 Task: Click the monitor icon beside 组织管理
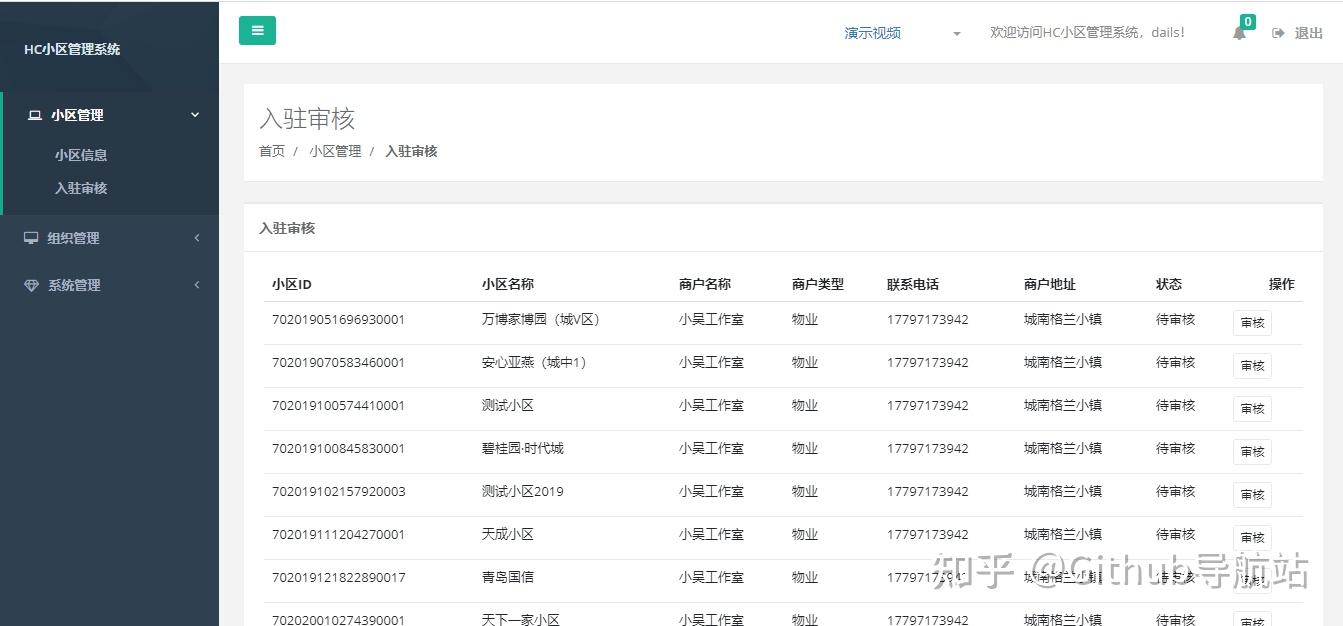point(31,238)
